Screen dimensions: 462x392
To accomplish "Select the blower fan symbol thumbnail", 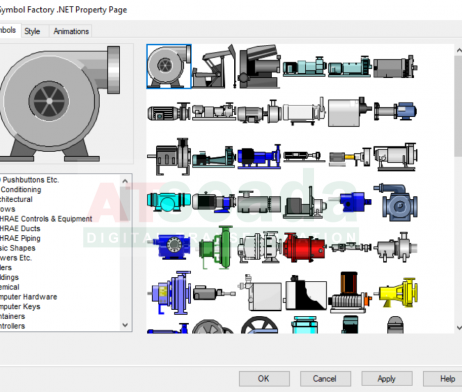I will click(169, 66).
